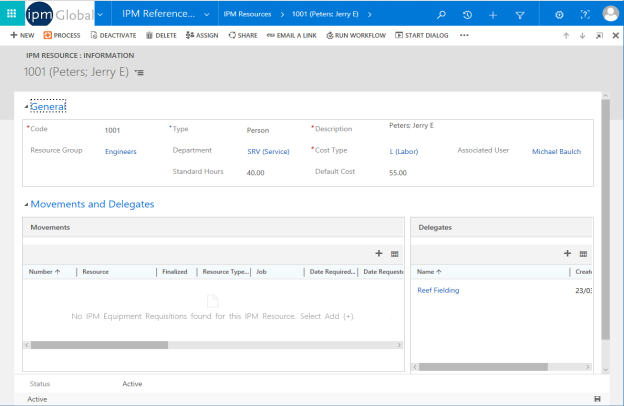Viewport: 624px width, 406px height.
Task: Open recently viewed items clock icon
Action: coord(468,15)
